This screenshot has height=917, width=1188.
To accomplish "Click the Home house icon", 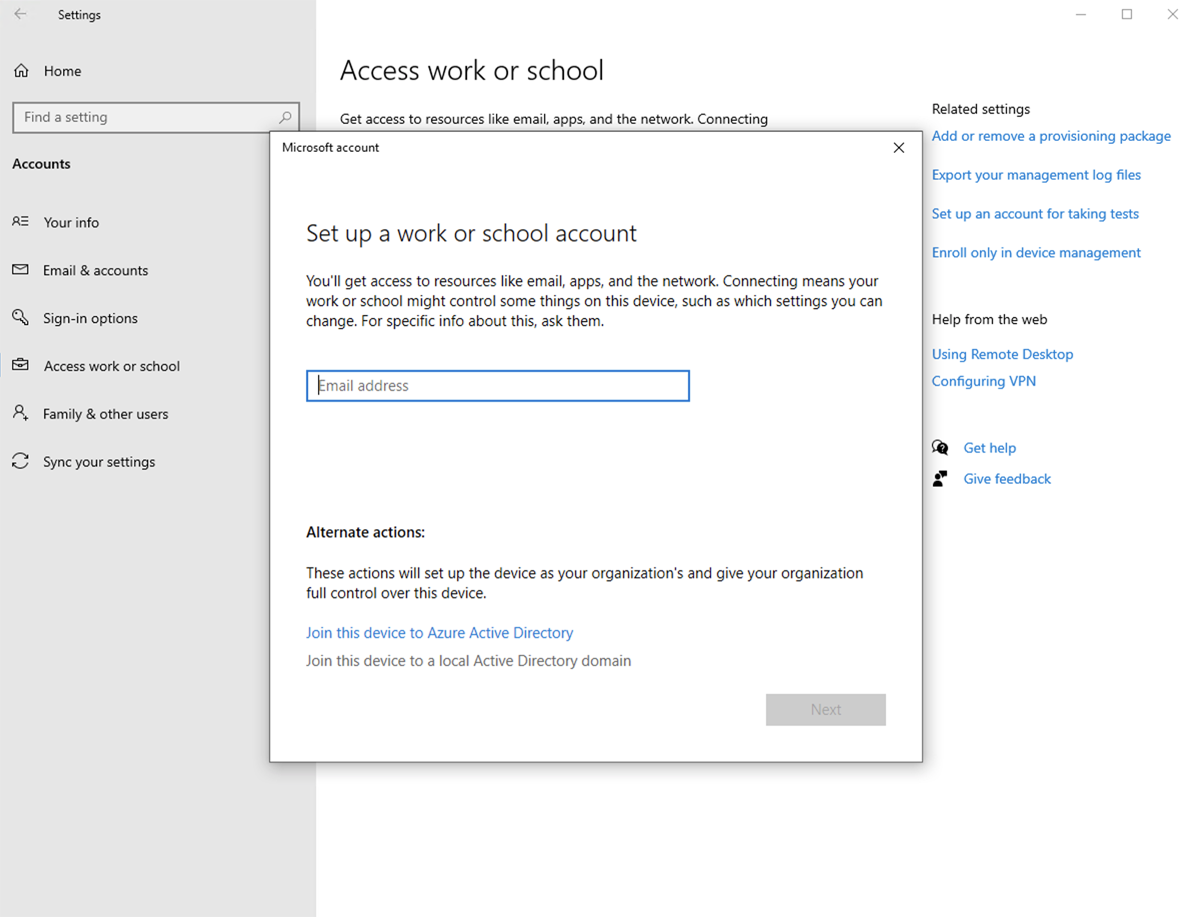I will [x=21, y=70].
